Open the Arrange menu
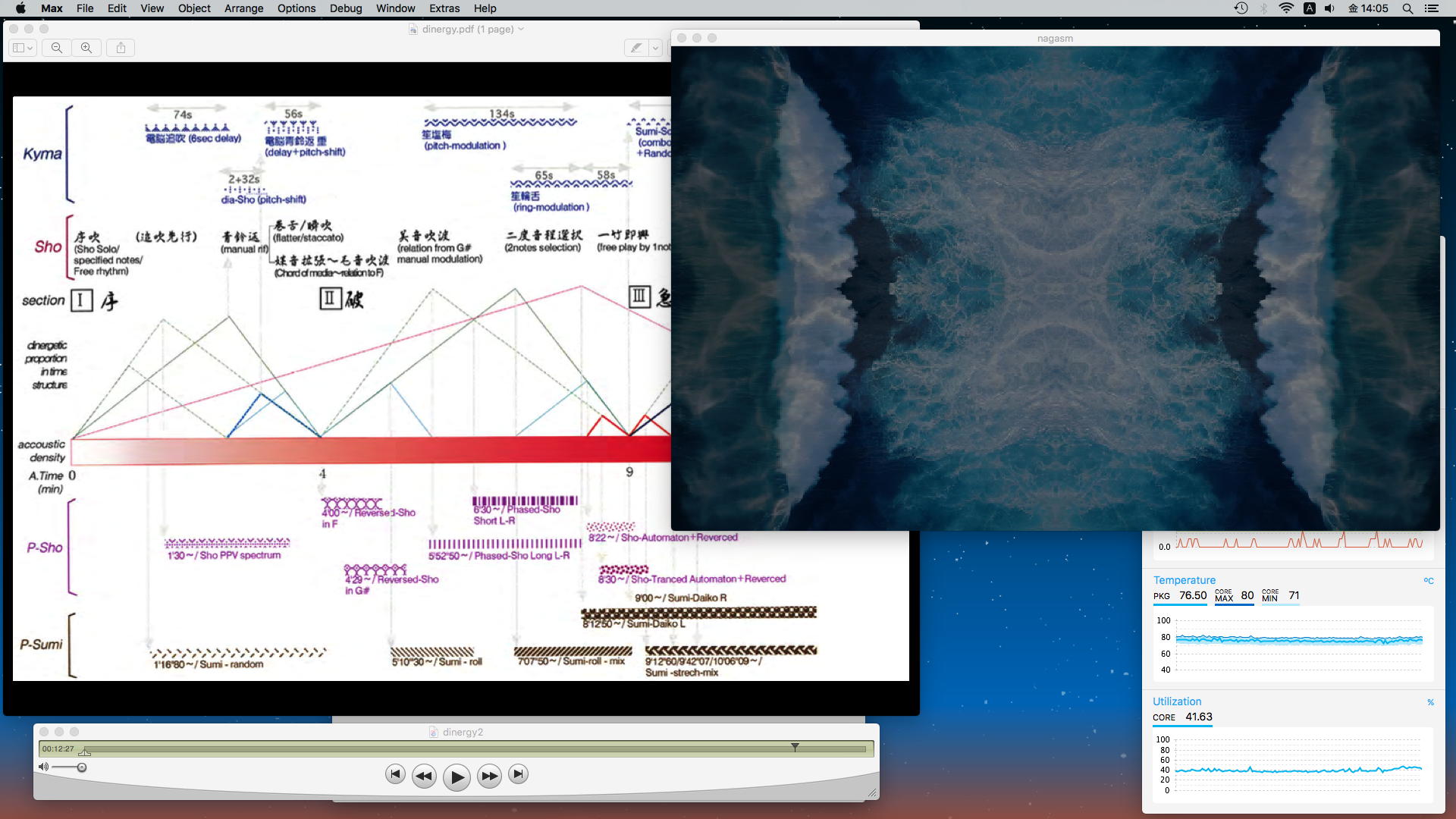The height and width of the screenshot is (819, 1456). pyautogui.click(x=243, y=8)
